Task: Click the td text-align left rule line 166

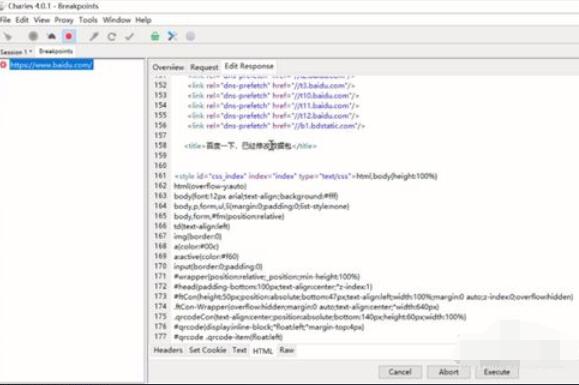Action: click(x=202, y=226)
